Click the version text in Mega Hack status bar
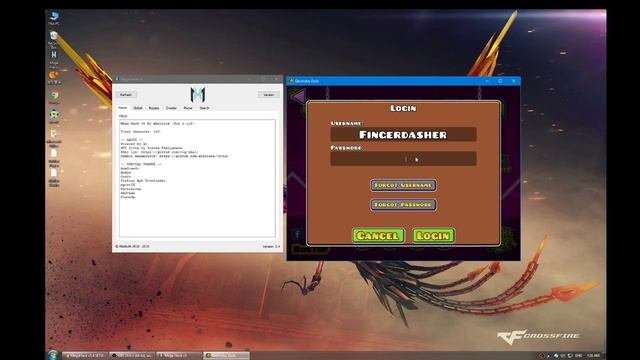 [271, 247]
